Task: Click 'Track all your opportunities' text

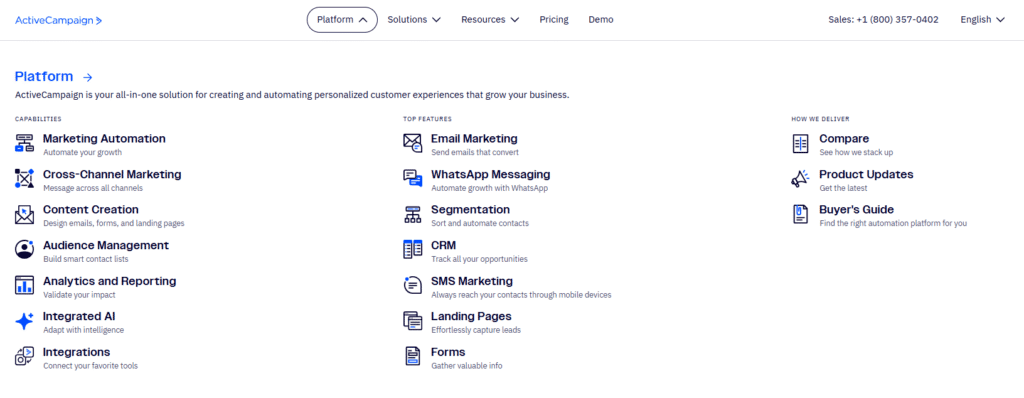Action: click(x=479, y=259)
